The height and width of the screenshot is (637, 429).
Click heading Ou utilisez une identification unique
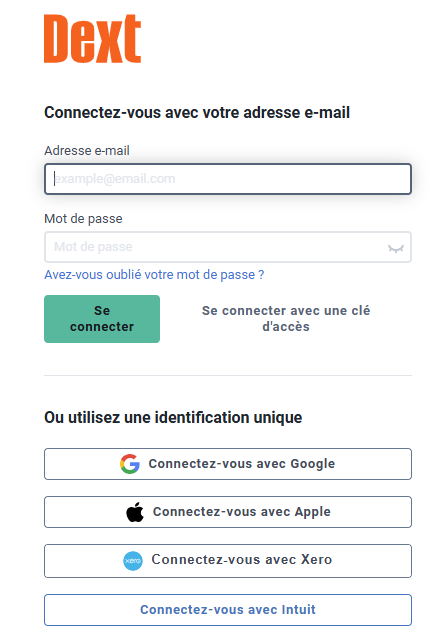[x=173, y=418]
